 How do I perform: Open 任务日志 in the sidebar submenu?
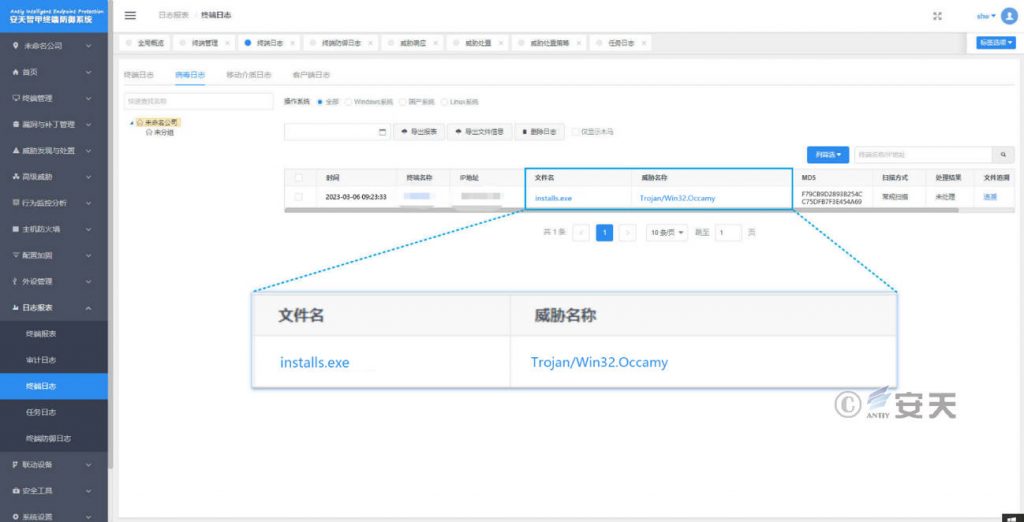coord(40,412)
